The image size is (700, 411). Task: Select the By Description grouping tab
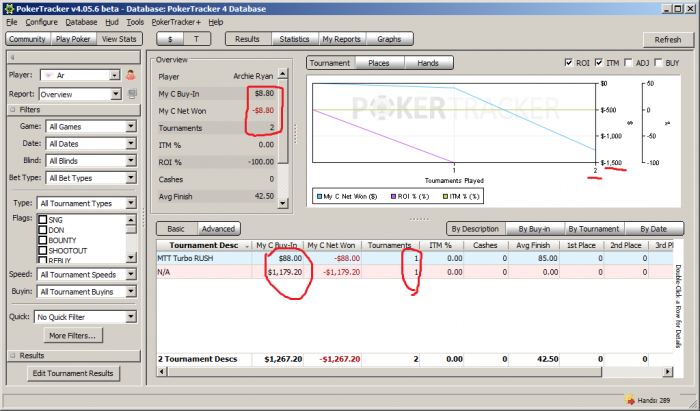[x=475, y=229]
